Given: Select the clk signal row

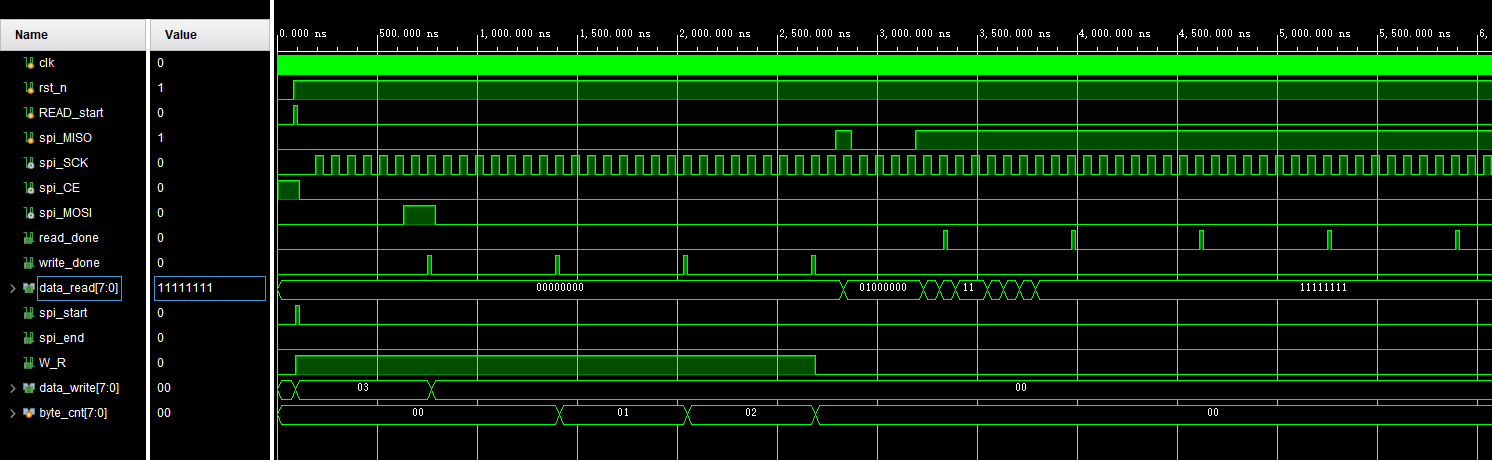Looking at the screenshot, I should pos(74,63).
